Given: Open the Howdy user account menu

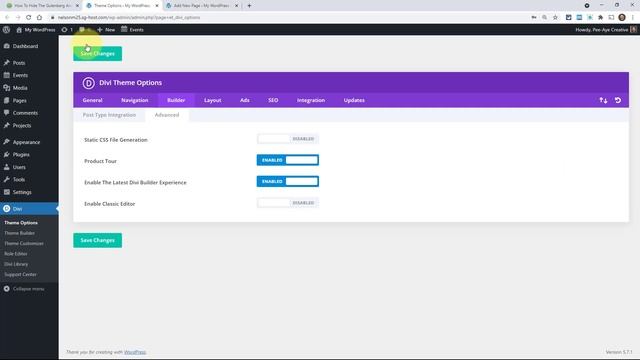Looking at the screenshot, I should coord(606,29).
